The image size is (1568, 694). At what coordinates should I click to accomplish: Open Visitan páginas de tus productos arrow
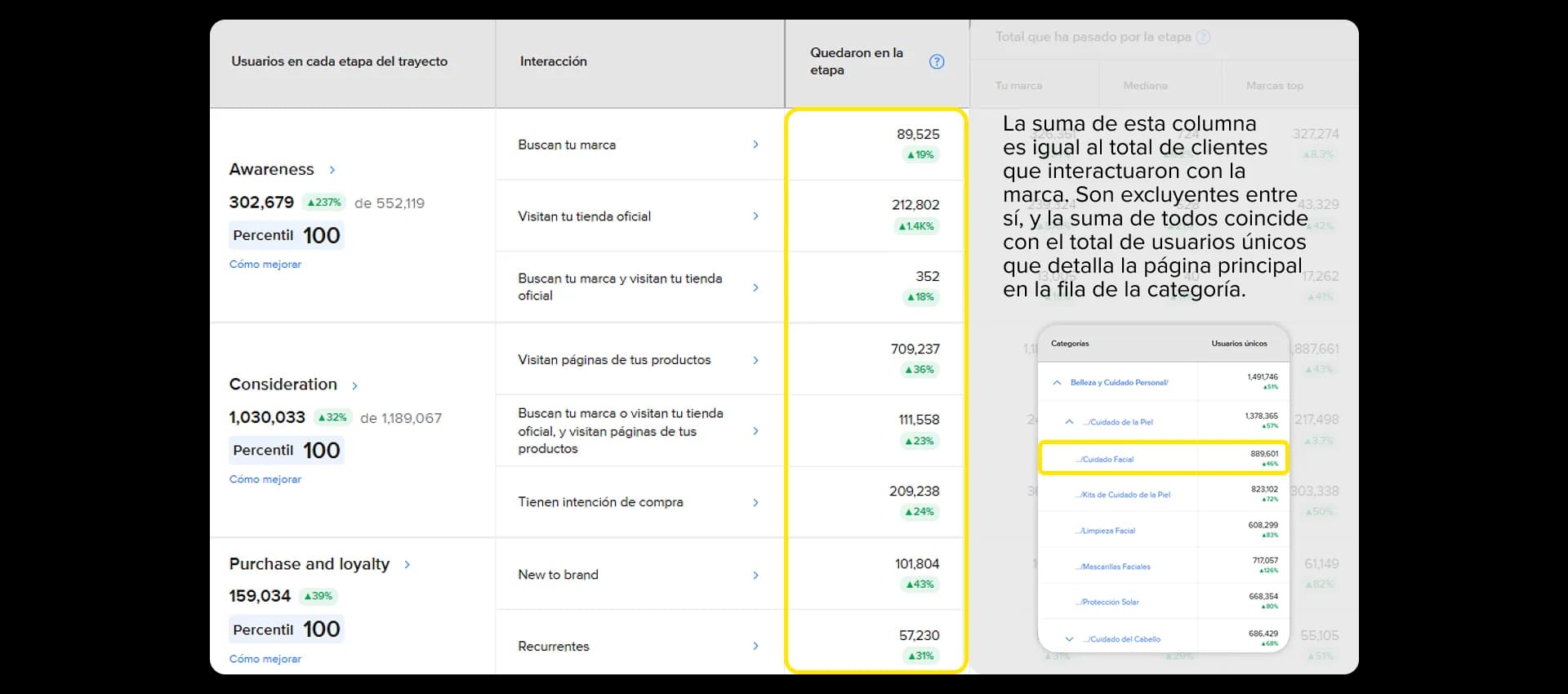(755, 360)
